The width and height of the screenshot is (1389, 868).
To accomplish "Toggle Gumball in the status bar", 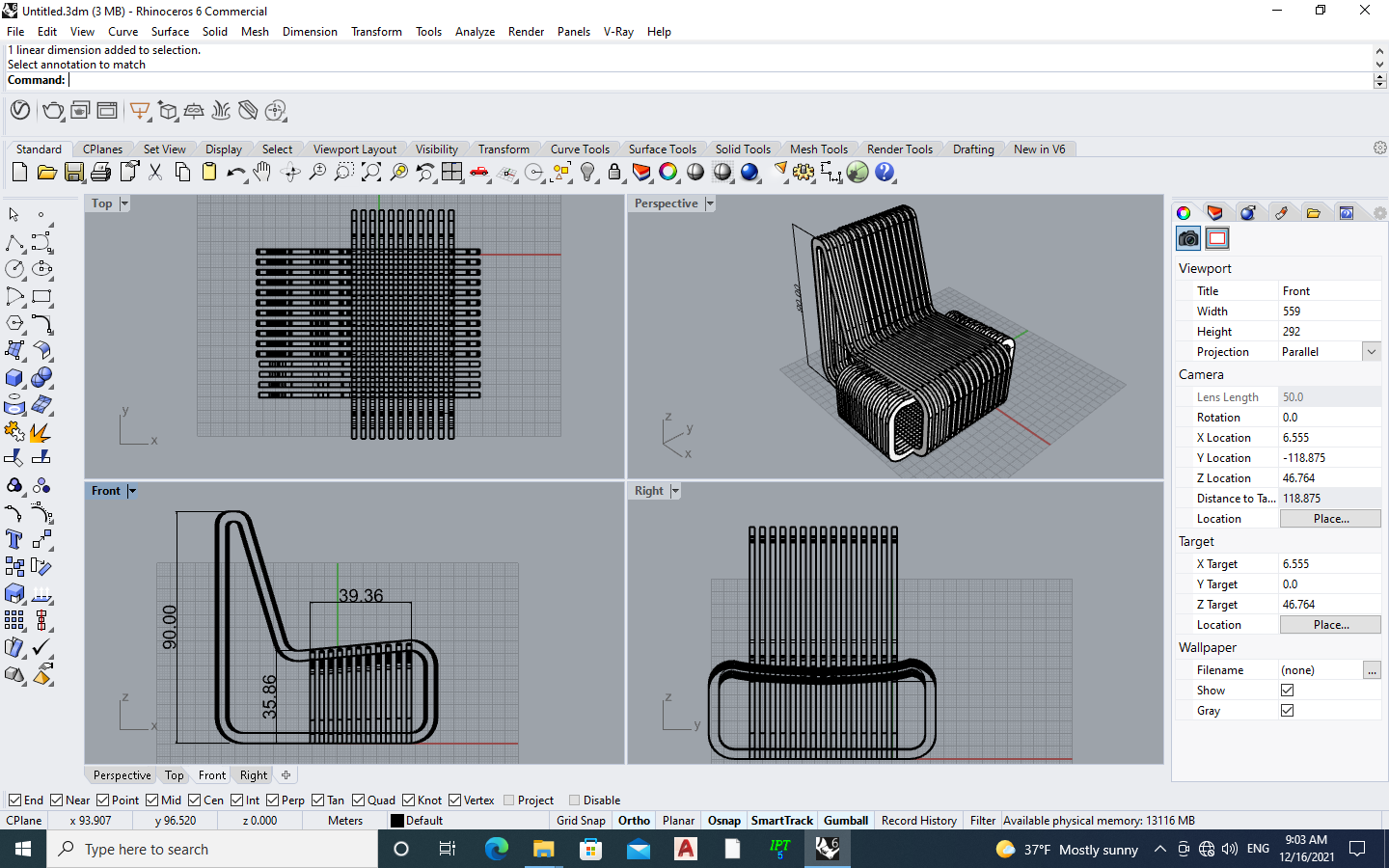I will 845,821.
